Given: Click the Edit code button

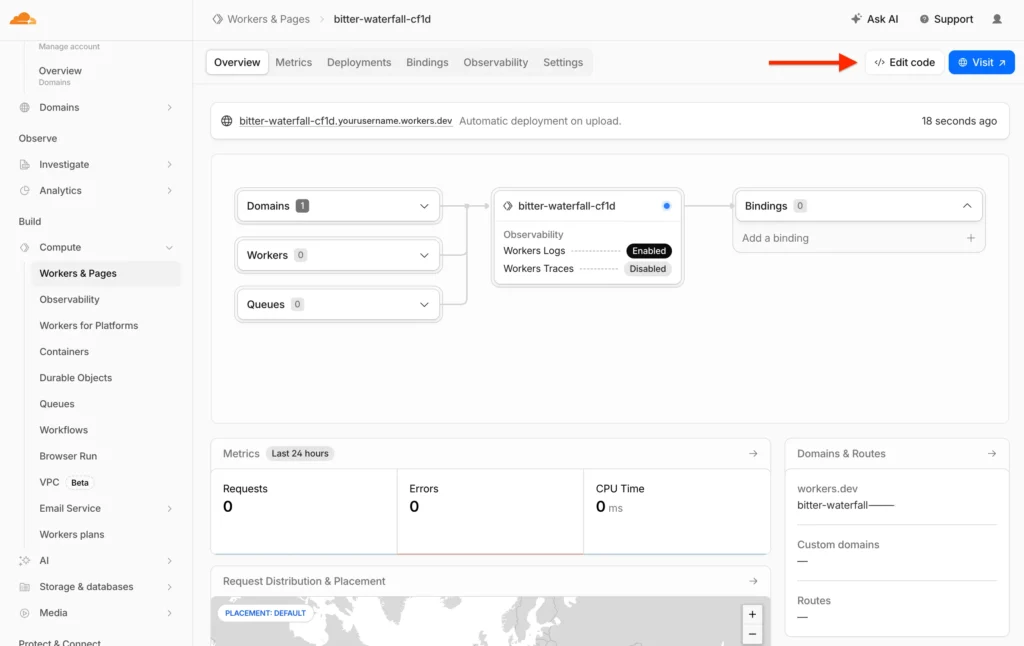Looking at the screenshot, I should [x=904, y=62].
